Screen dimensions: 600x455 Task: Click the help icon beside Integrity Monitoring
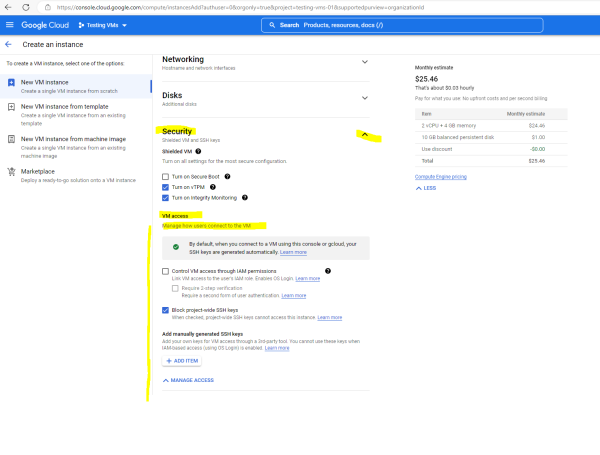coord(245,198)
